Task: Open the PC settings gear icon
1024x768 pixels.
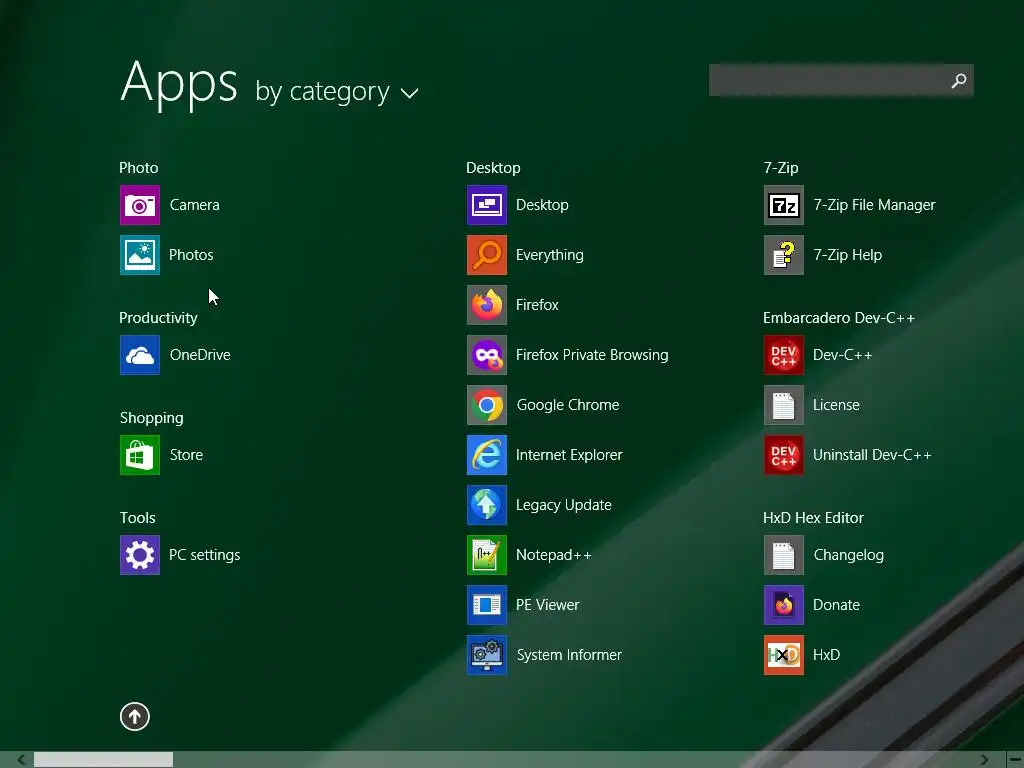Action: [x=140, y=555]
